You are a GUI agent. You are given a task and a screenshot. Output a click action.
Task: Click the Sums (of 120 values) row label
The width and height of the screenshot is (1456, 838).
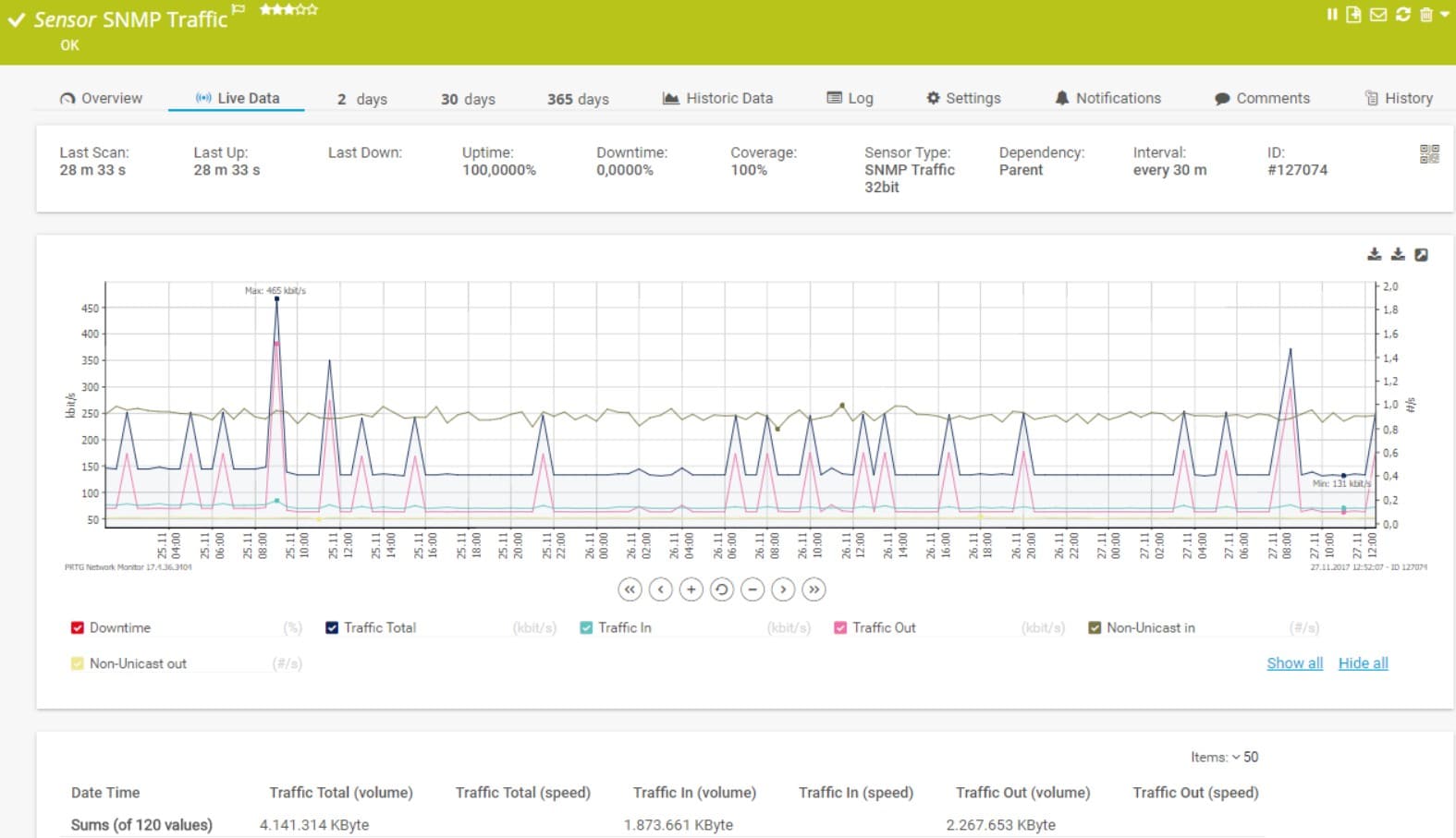click(x=141, y=825)
